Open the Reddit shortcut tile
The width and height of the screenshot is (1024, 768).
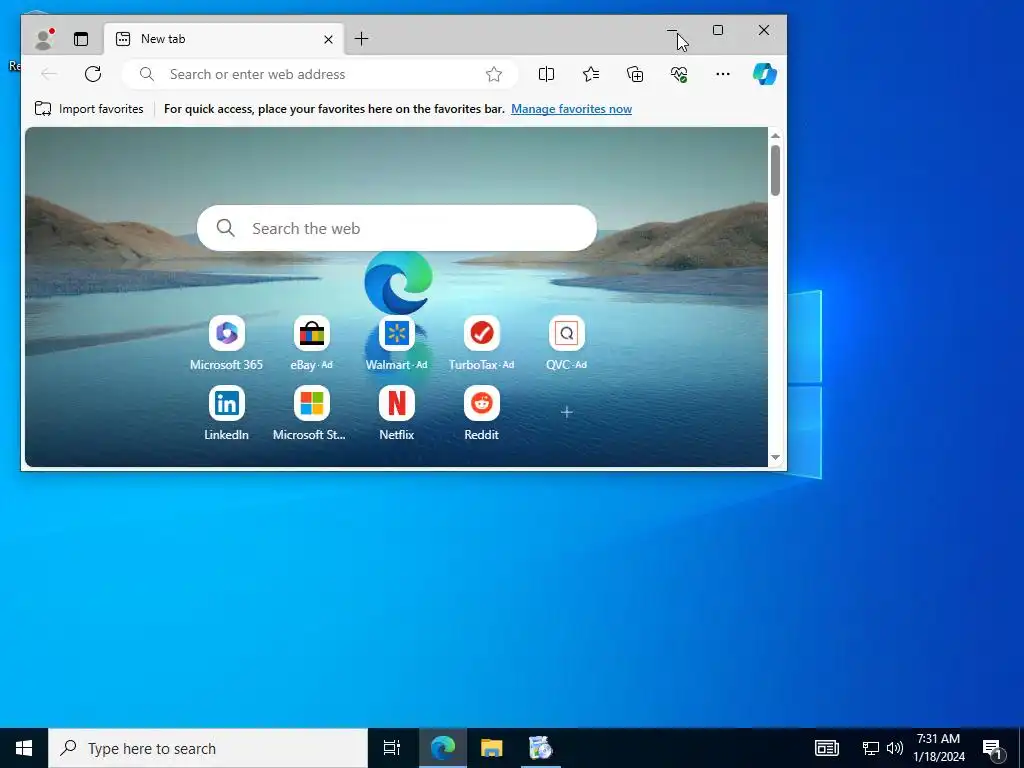[x=481, y=413]
